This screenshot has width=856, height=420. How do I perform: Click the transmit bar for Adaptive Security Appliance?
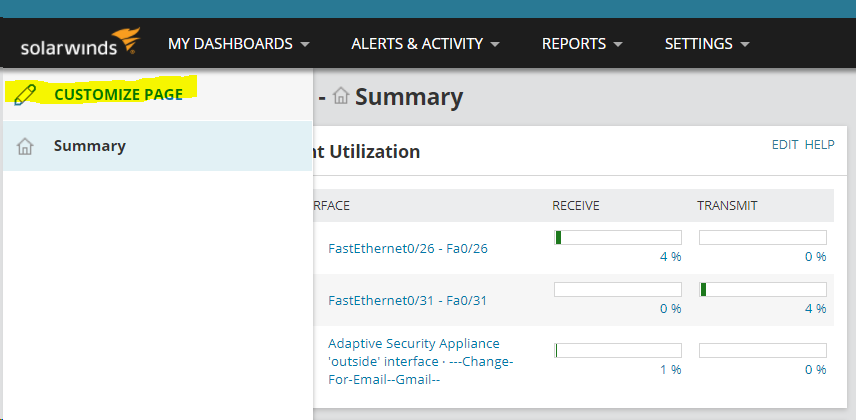763,351
